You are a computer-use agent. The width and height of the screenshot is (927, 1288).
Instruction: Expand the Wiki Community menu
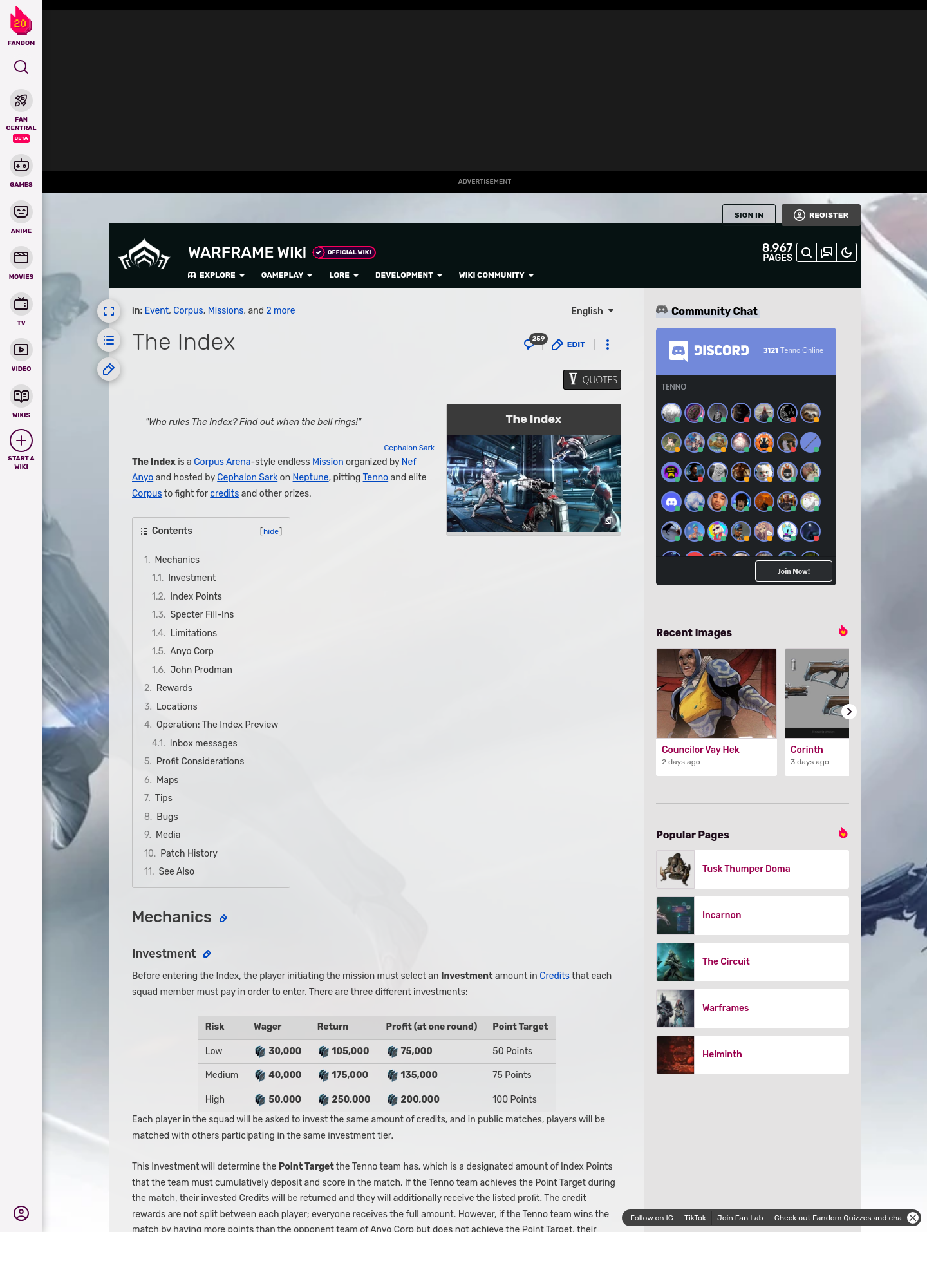496,275
